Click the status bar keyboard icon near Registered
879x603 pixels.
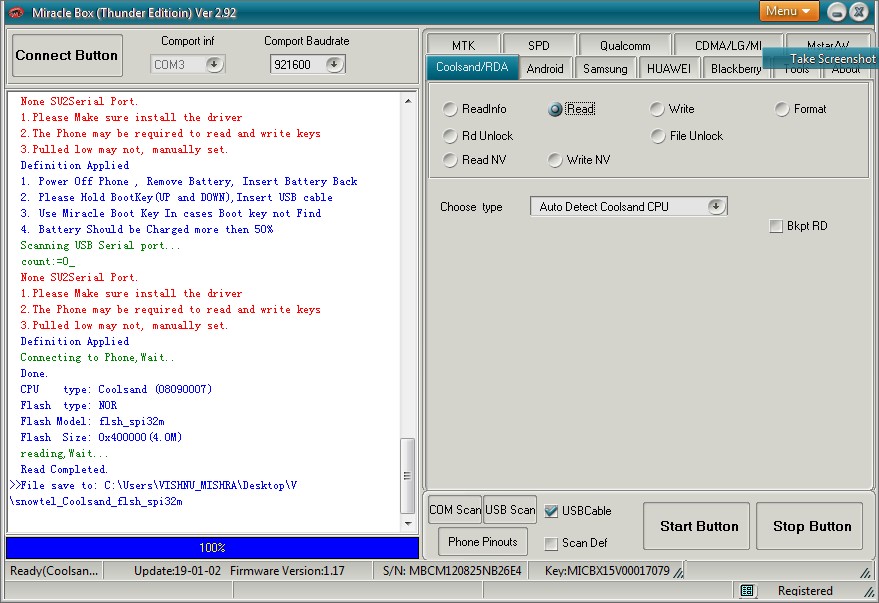(747, 590)
